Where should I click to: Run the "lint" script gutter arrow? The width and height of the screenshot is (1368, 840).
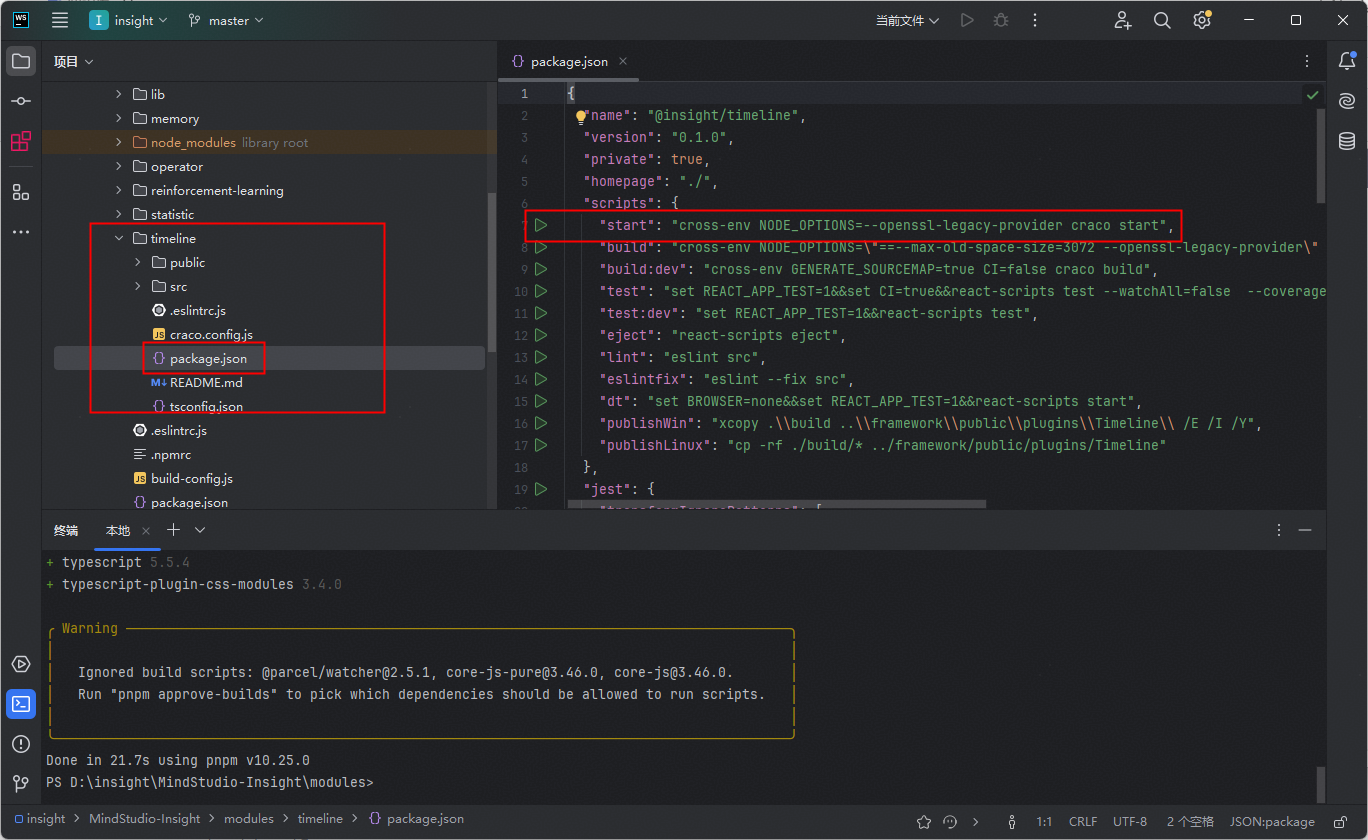(541, 357)
